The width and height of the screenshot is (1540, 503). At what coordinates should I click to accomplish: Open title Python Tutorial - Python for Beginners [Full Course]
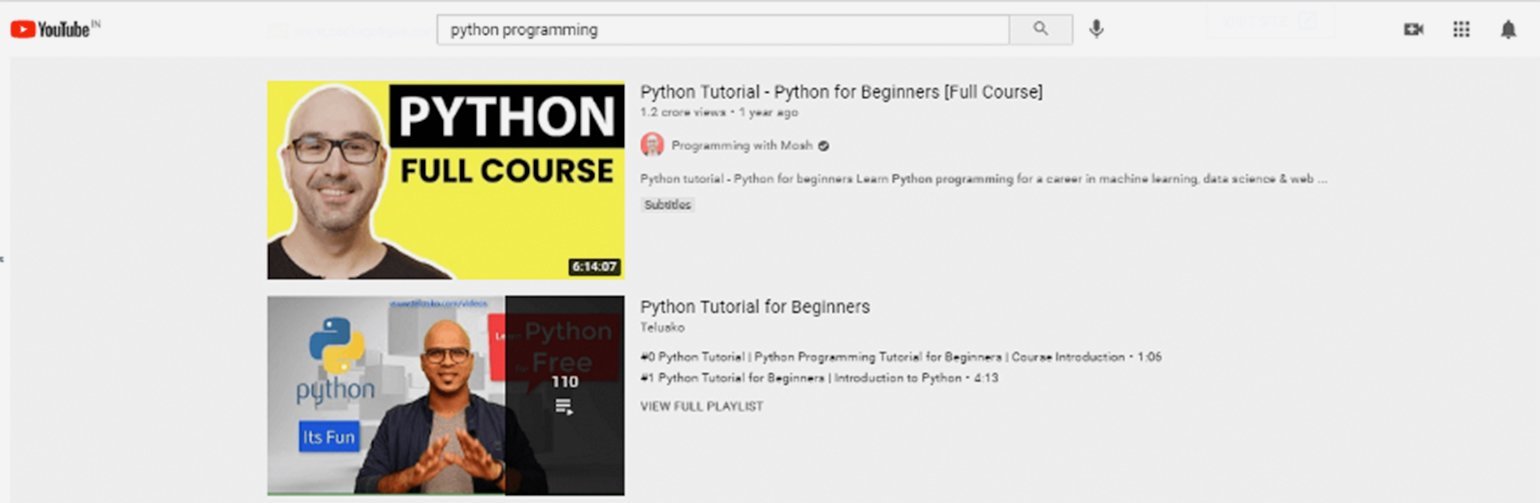[x=841, y=92]
